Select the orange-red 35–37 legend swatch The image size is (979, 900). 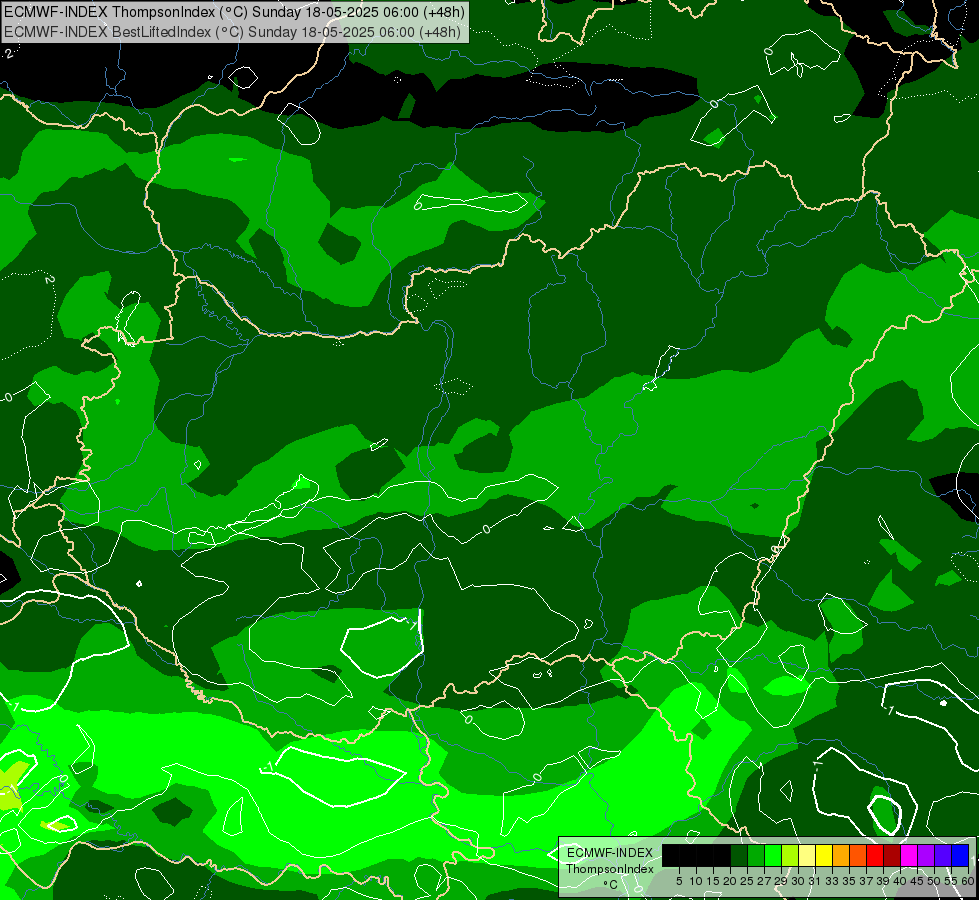tap(858, 856)
